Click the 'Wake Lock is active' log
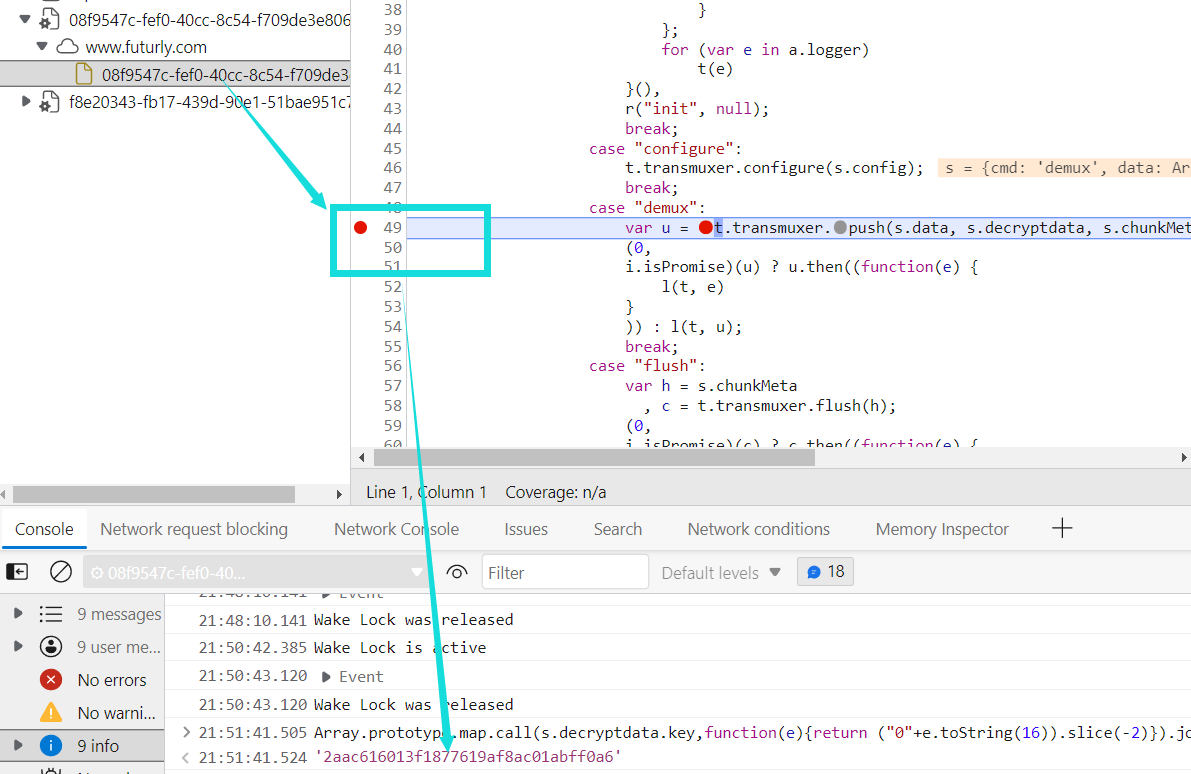 400,647
